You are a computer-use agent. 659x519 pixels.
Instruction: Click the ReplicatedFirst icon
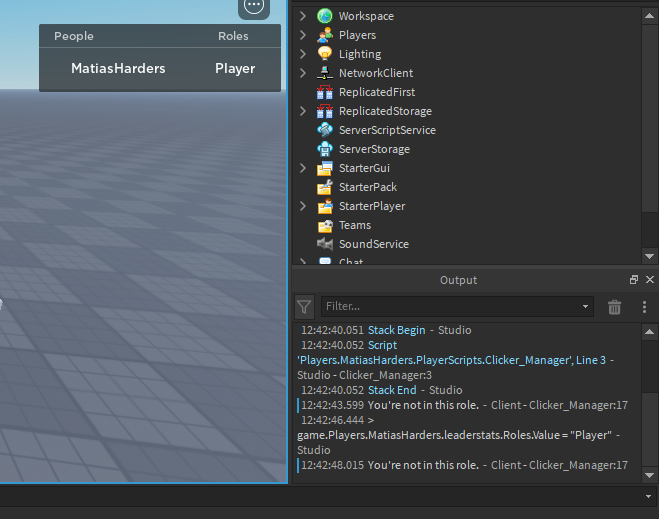click(x=324, y=92)
